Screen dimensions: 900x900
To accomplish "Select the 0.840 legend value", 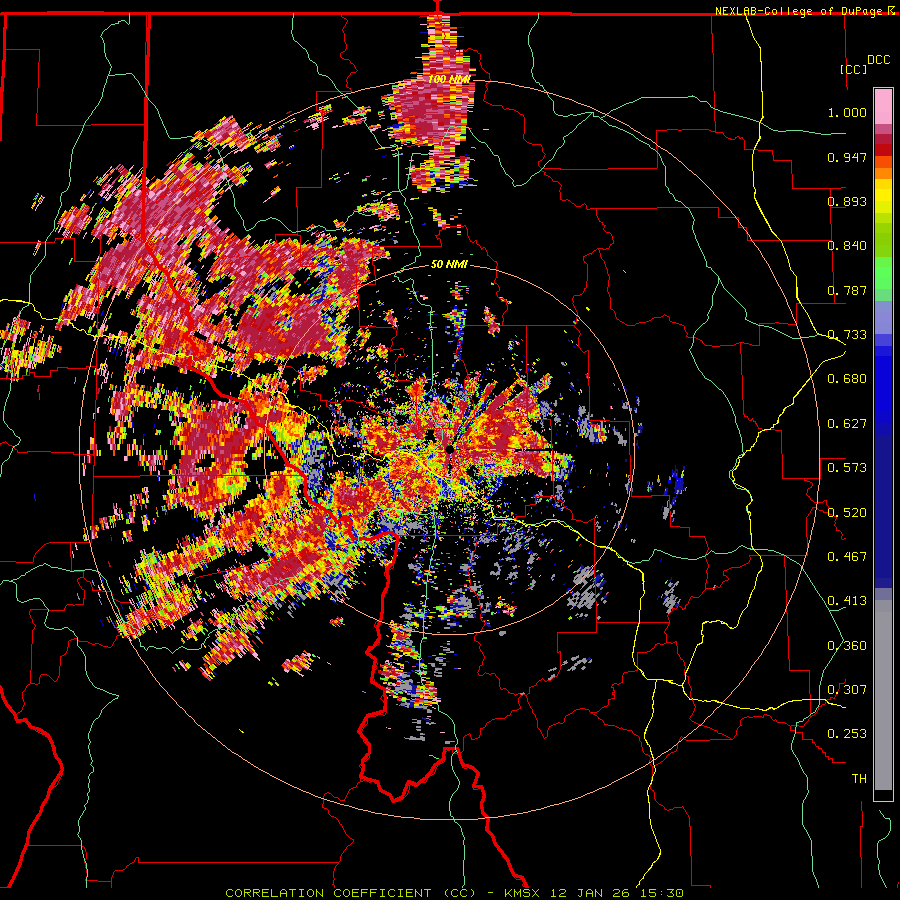I will click(x=847, y=246).
